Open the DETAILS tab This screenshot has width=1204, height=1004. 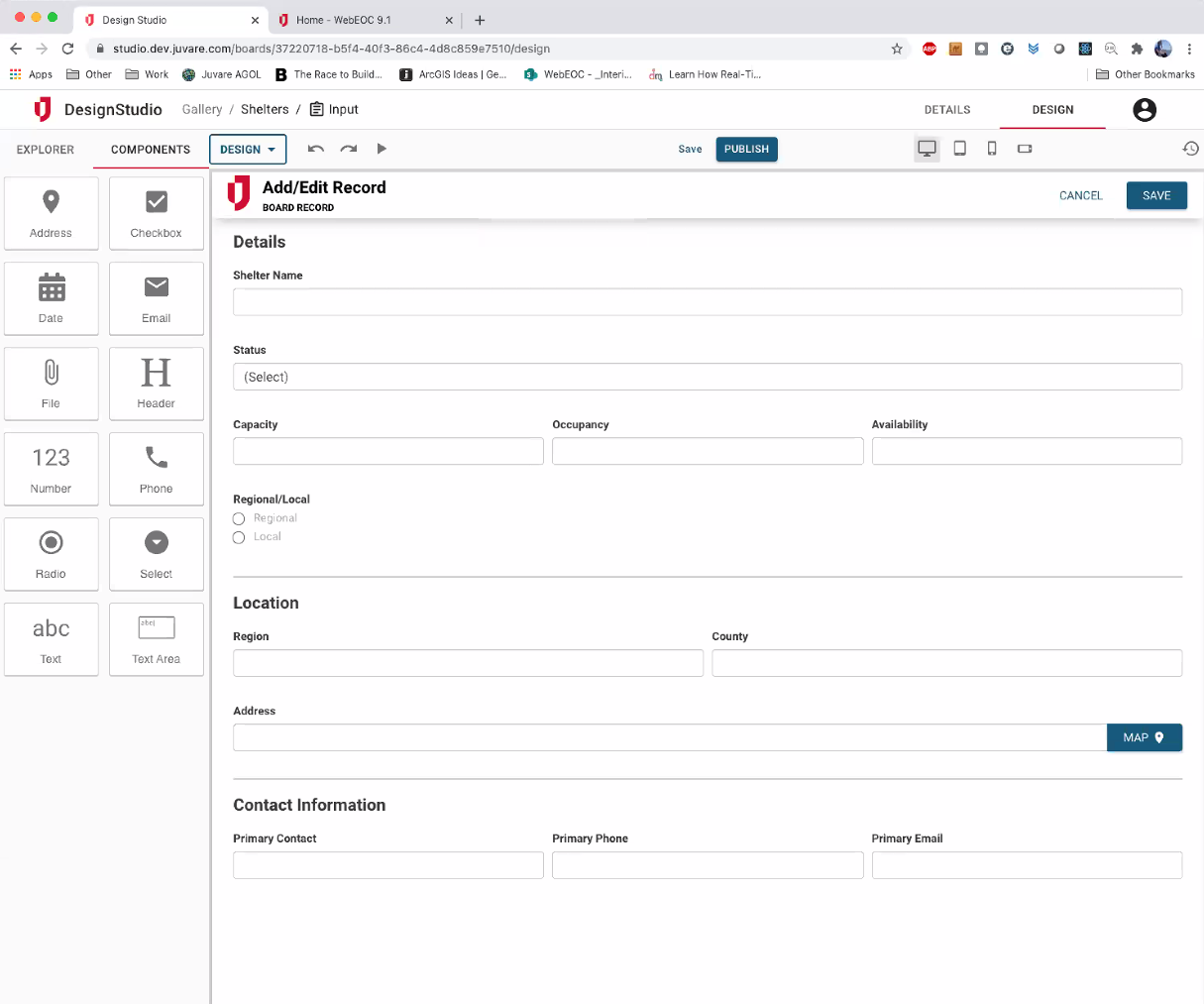(x=947, y=110)
